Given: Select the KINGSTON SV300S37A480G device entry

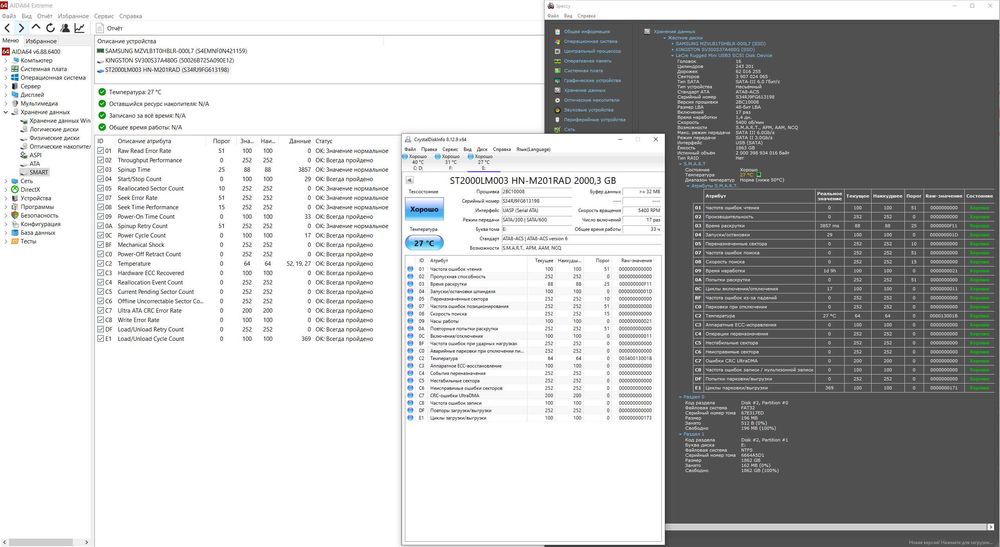Looking at the screenshot, I should click(165, 60).
